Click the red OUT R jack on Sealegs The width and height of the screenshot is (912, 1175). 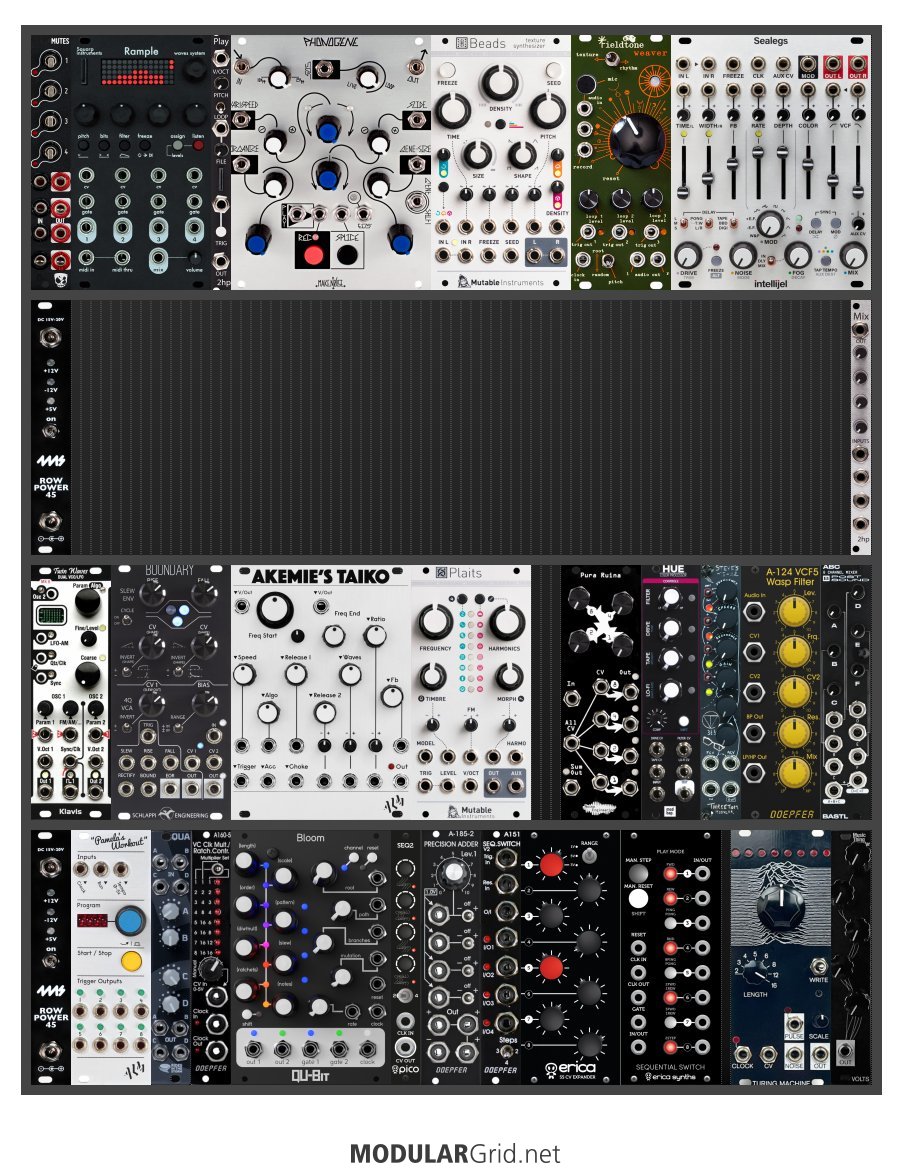click(858, 64)
